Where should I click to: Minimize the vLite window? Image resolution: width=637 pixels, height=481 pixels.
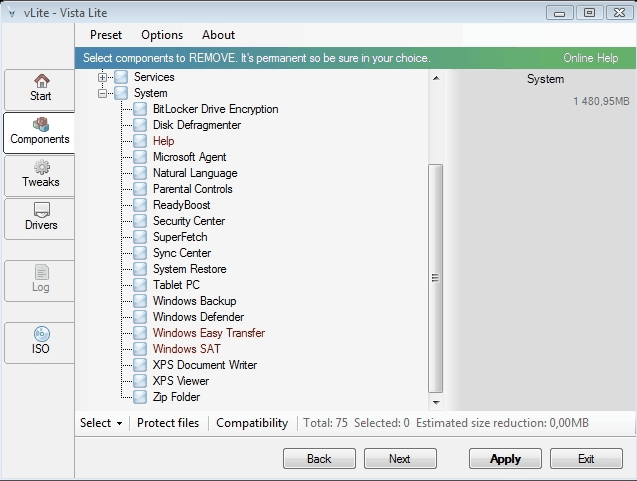559,13
